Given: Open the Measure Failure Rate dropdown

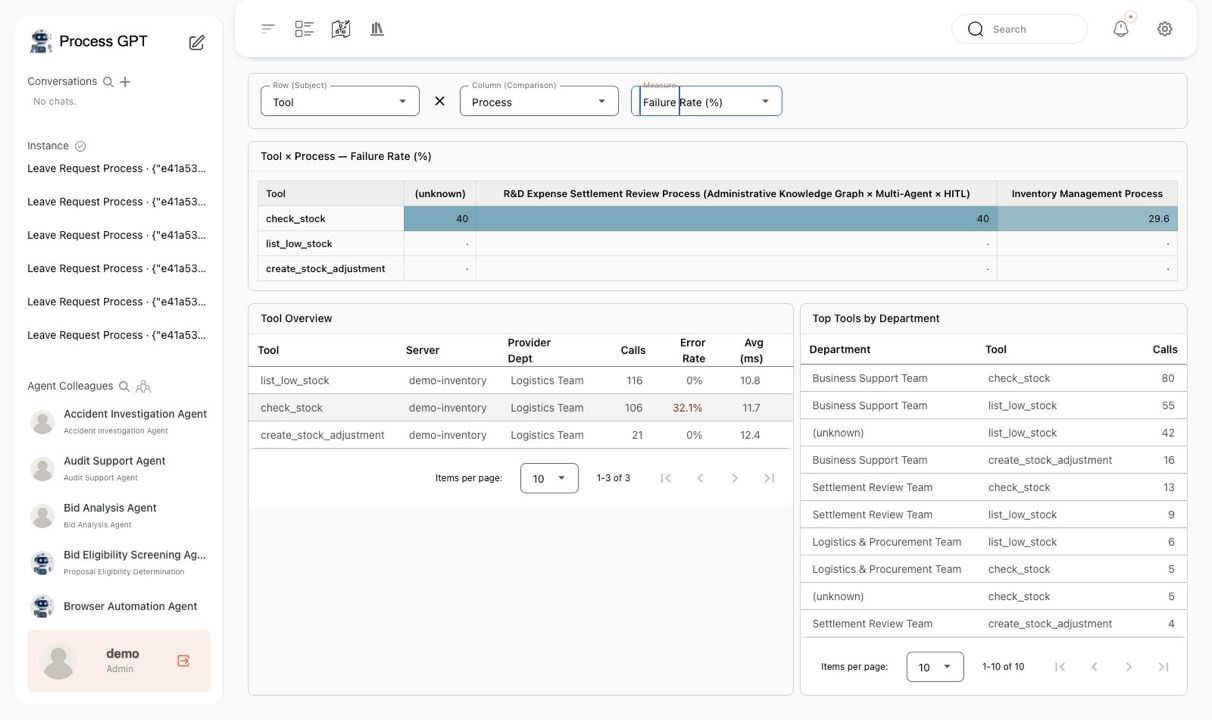Looking at the screenshot, I should pos(706,101).
